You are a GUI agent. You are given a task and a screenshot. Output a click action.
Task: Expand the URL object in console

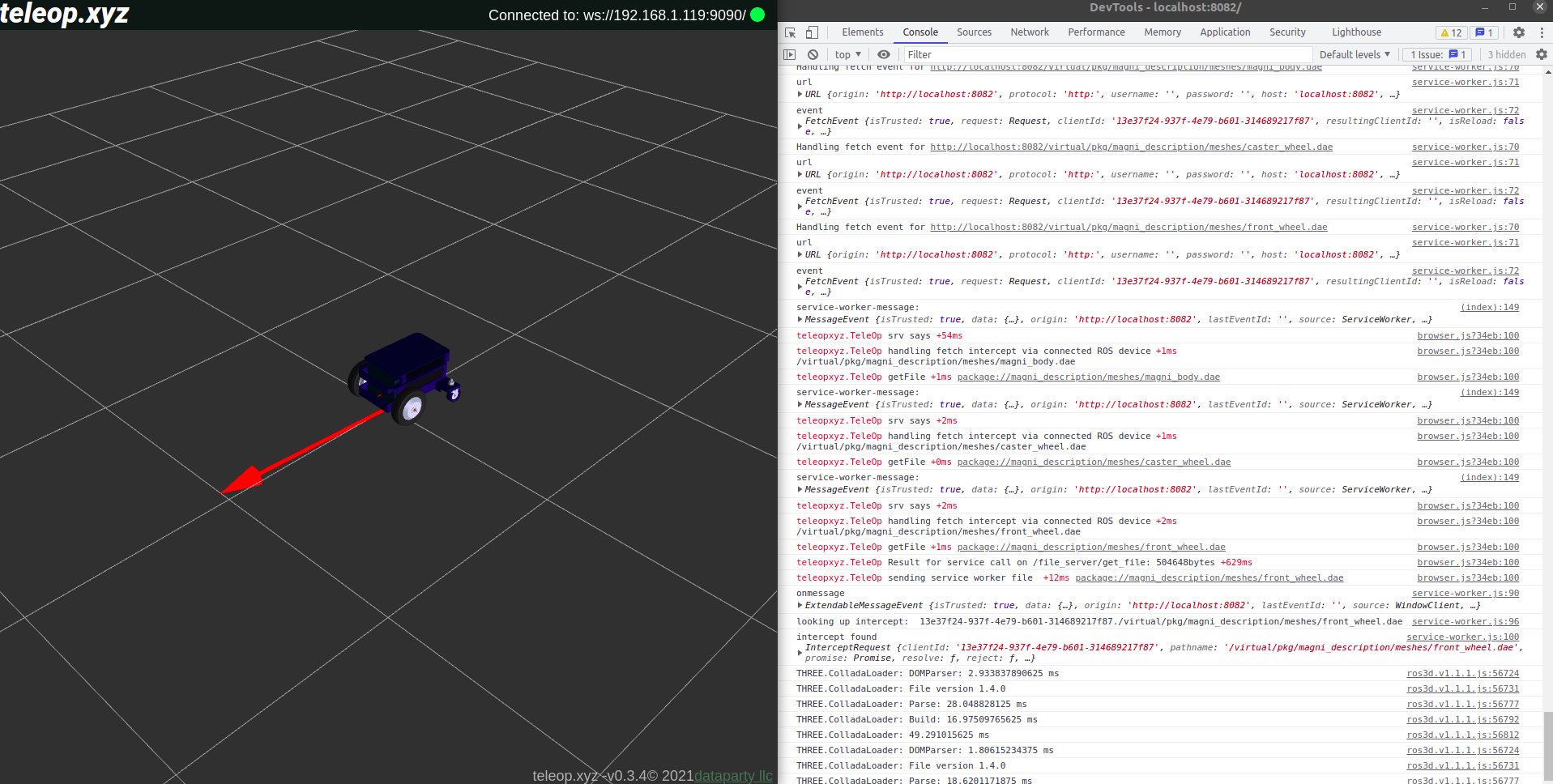800,94
